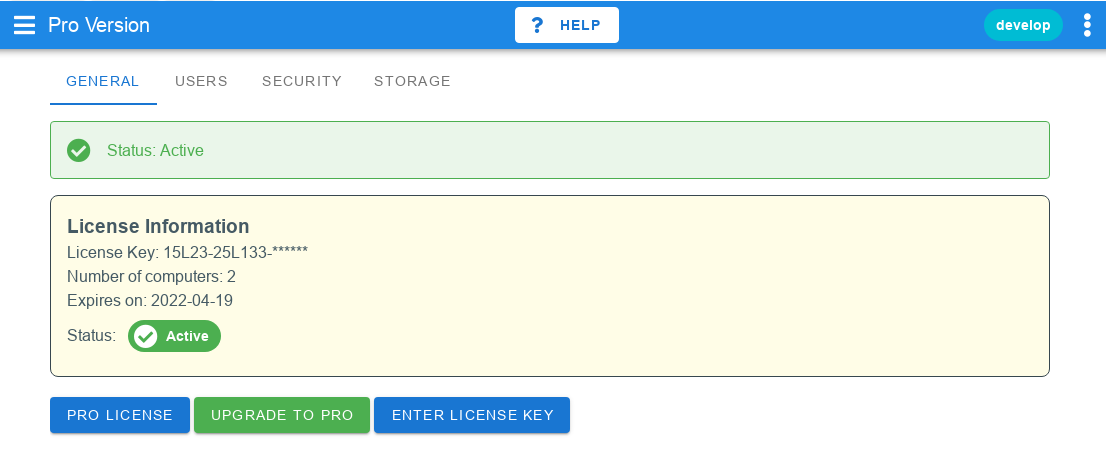The width and height of the screenshot is (1106, 473).
Task: Open the three-dot more options menu
Action: pyautogui.click(x=1087, y=25)
